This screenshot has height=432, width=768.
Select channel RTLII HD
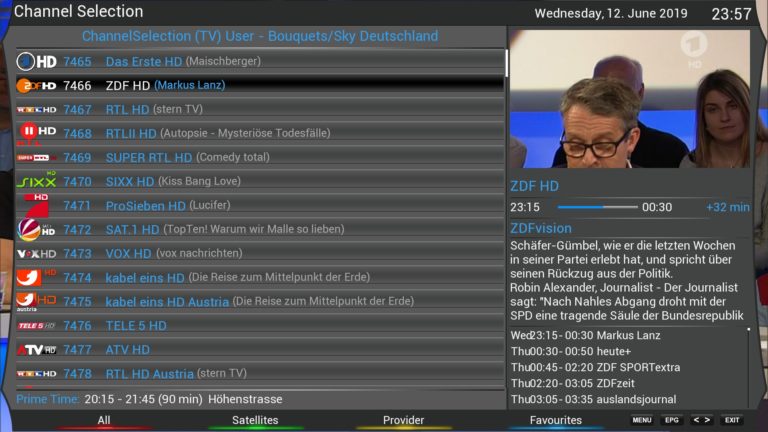coord(260,133)
